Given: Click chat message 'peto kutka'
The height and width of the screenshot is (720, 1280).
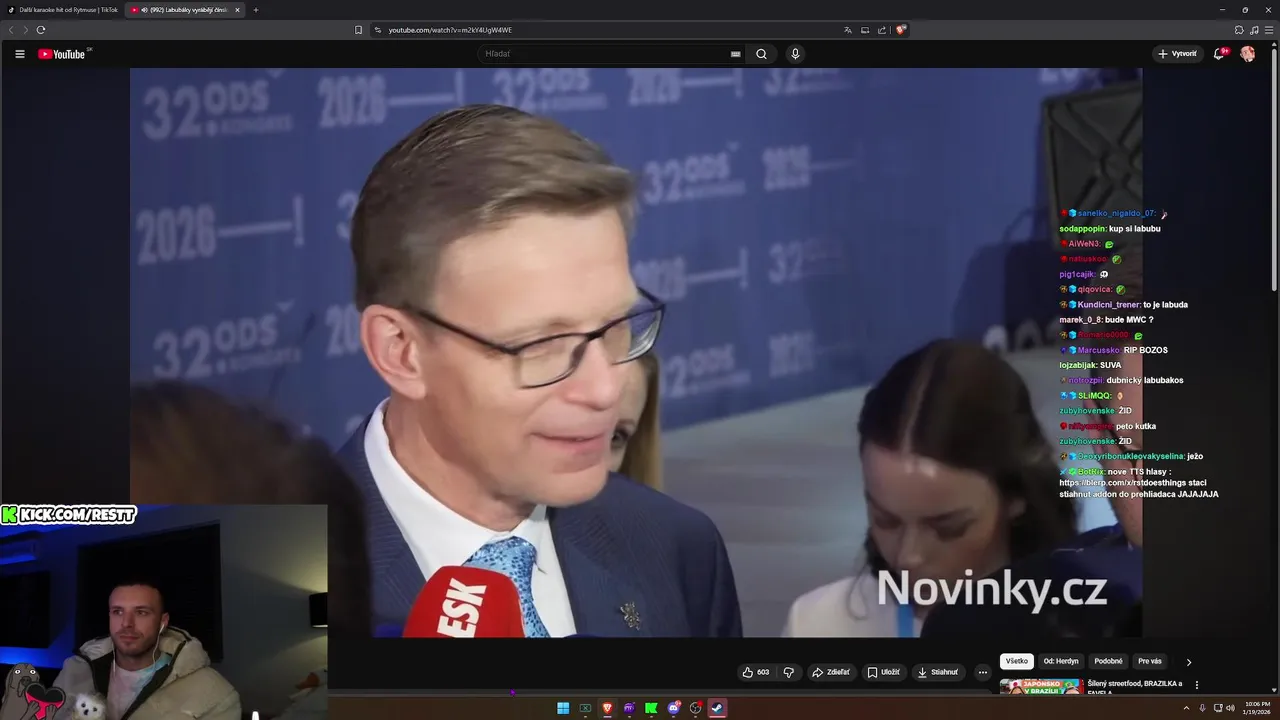Looking at the screenshot, I should click(x=1136, y=426).
